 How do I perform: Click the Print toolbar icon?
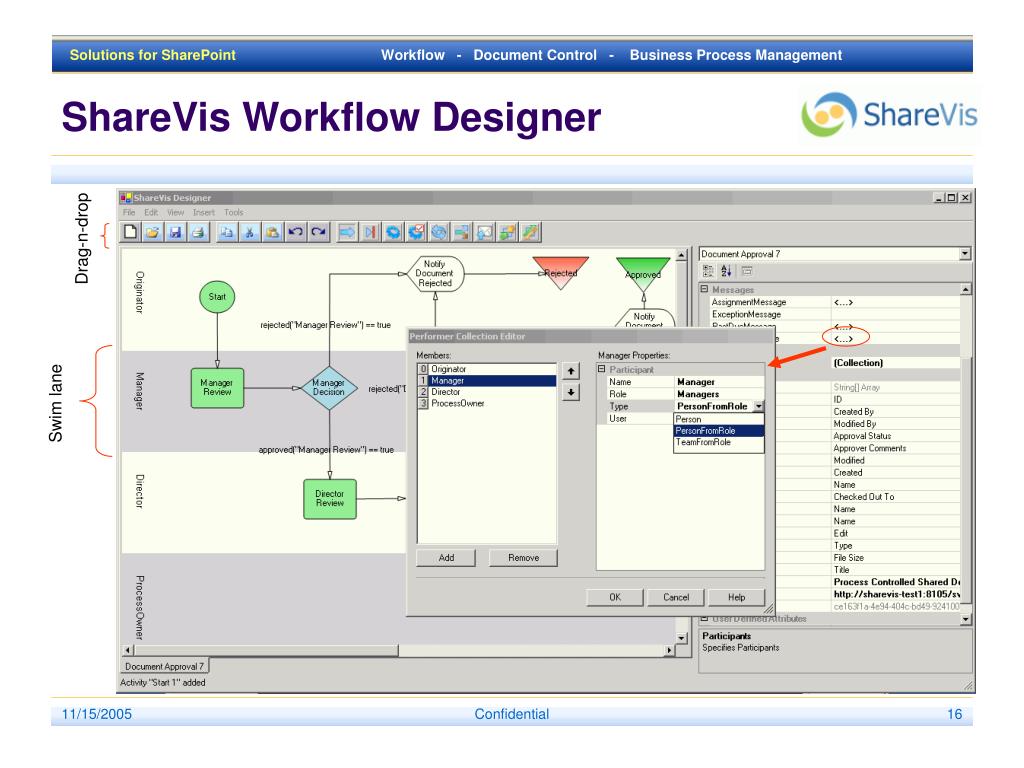pos(198,232)
